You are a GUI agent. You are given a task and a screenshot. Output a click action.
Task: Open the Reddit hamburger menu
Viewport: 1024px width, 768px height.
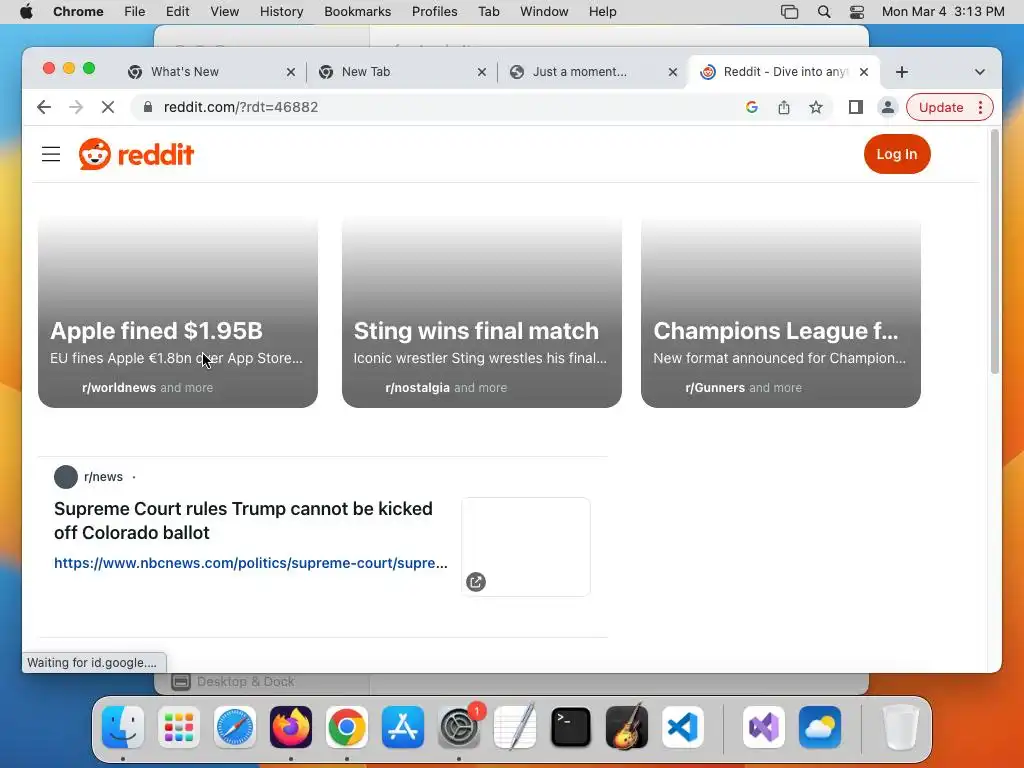point(51,154)
